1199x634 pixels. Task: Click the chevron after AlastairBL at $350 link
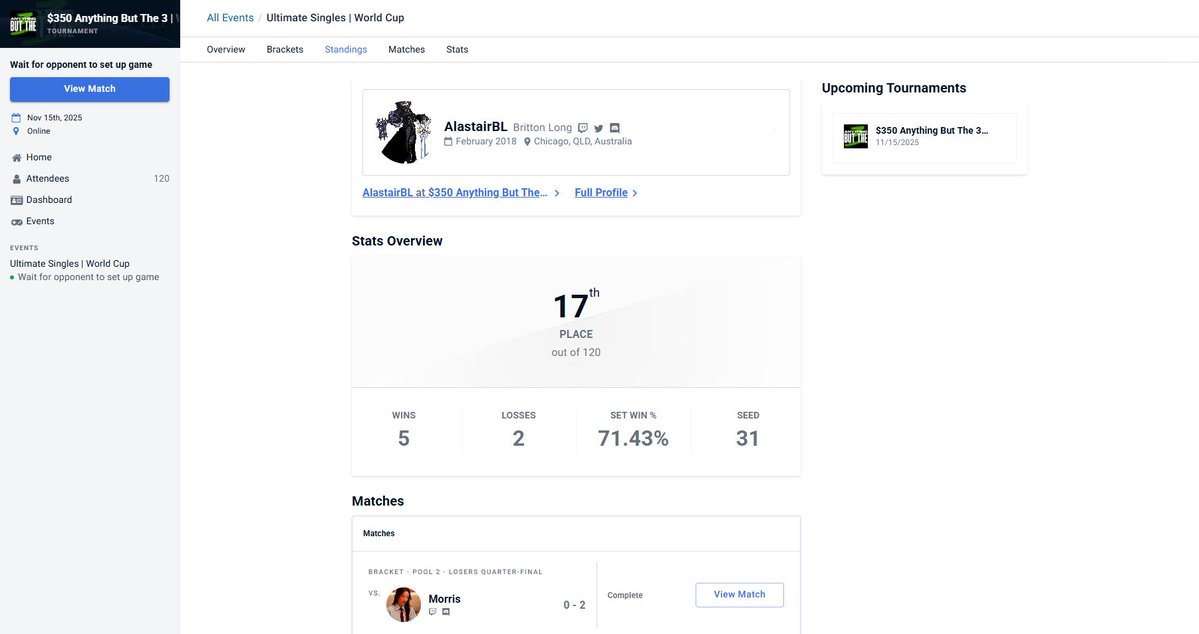(557, 193)
